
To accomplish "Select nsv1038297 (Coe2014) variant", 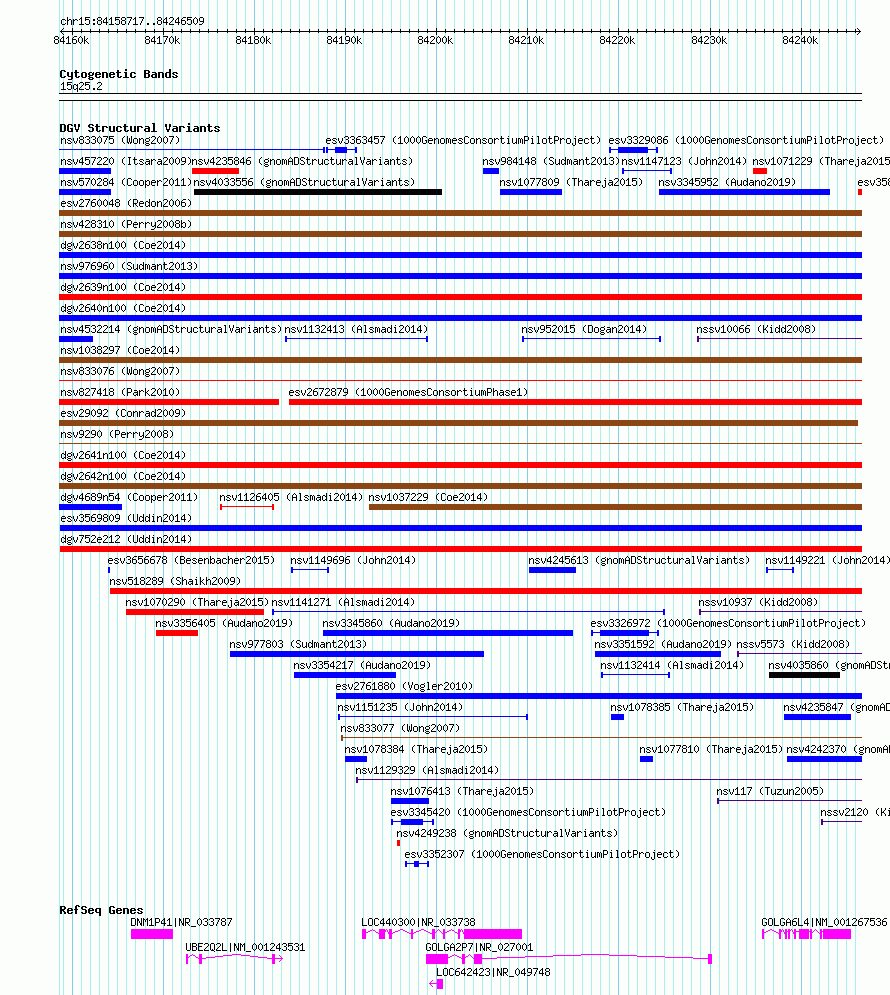I will 120,350.
